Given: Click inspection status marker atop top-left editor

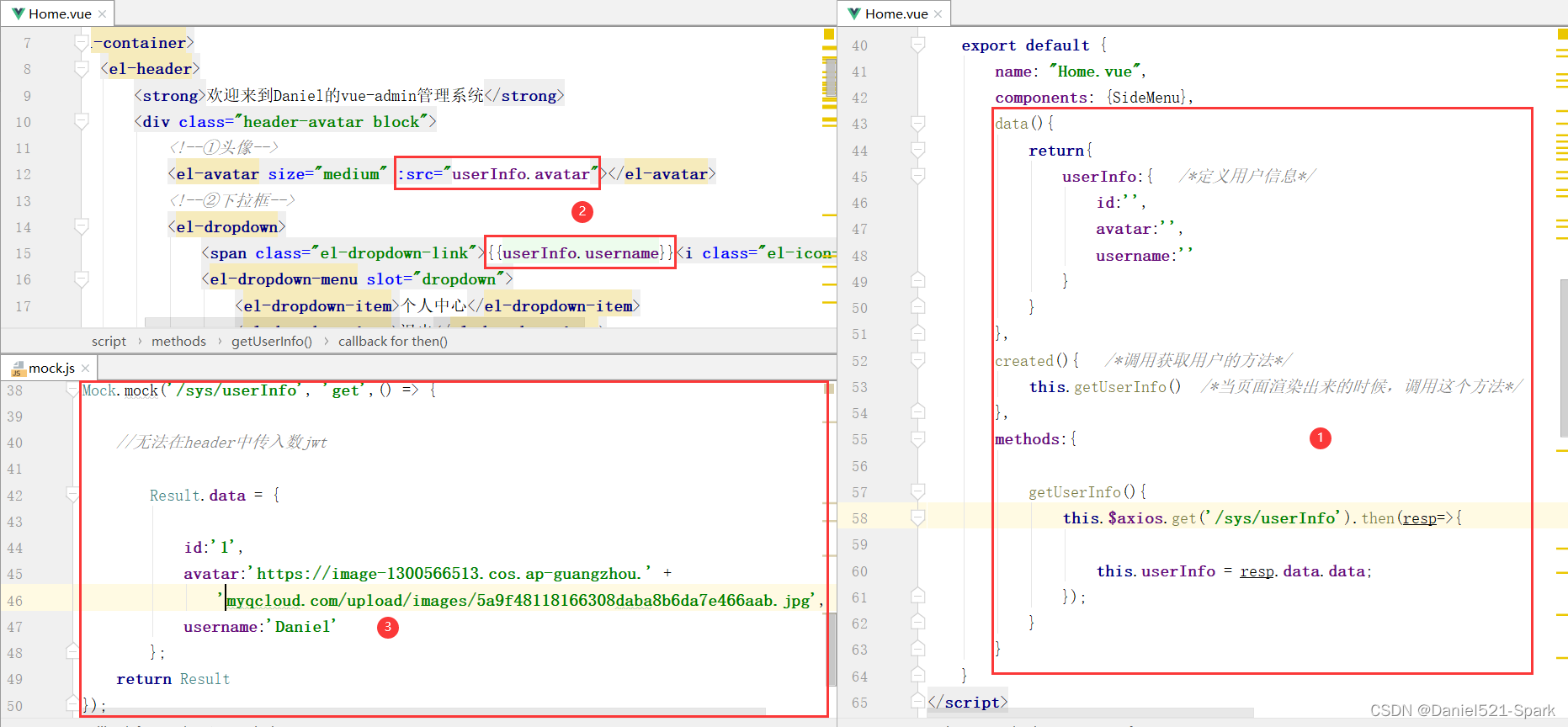Looking at the screenshot, I should tap(829, 34).
